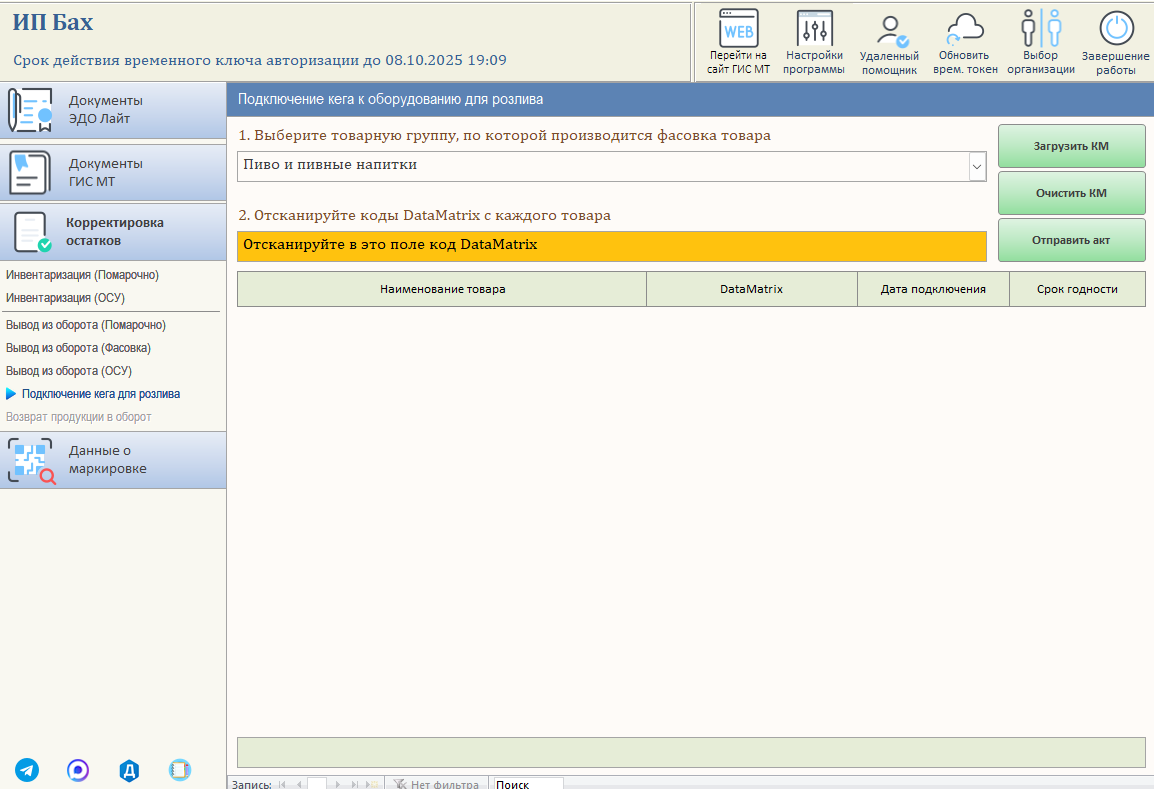Select Инвентаризация (Помарочно) menu item

tap(82, 275)
